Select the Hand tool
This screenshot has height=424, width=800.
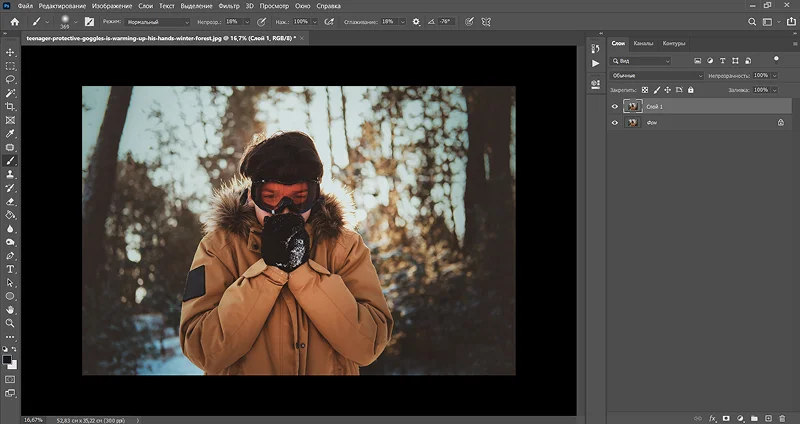pyautogui.click(x=10, y=310)
